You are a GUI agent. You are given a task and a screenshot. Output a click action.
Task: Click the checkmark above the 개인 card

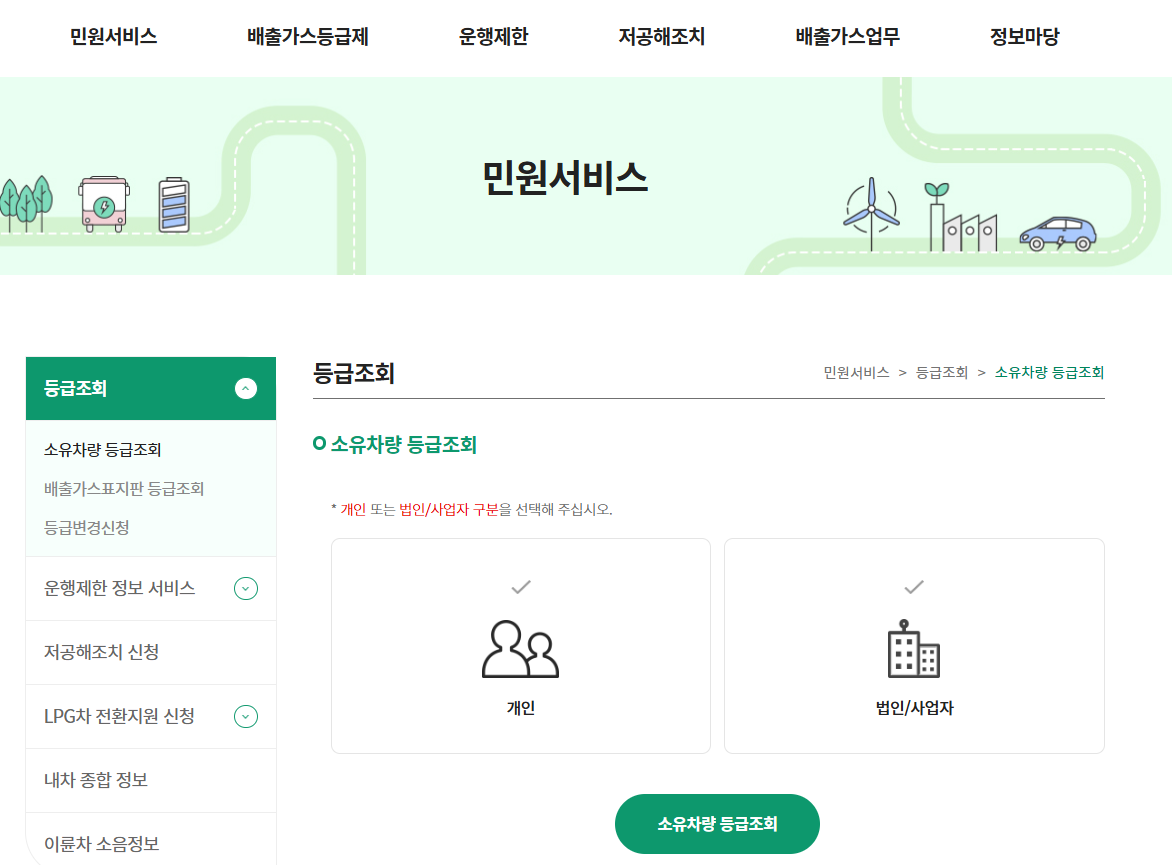pos(520,587)
